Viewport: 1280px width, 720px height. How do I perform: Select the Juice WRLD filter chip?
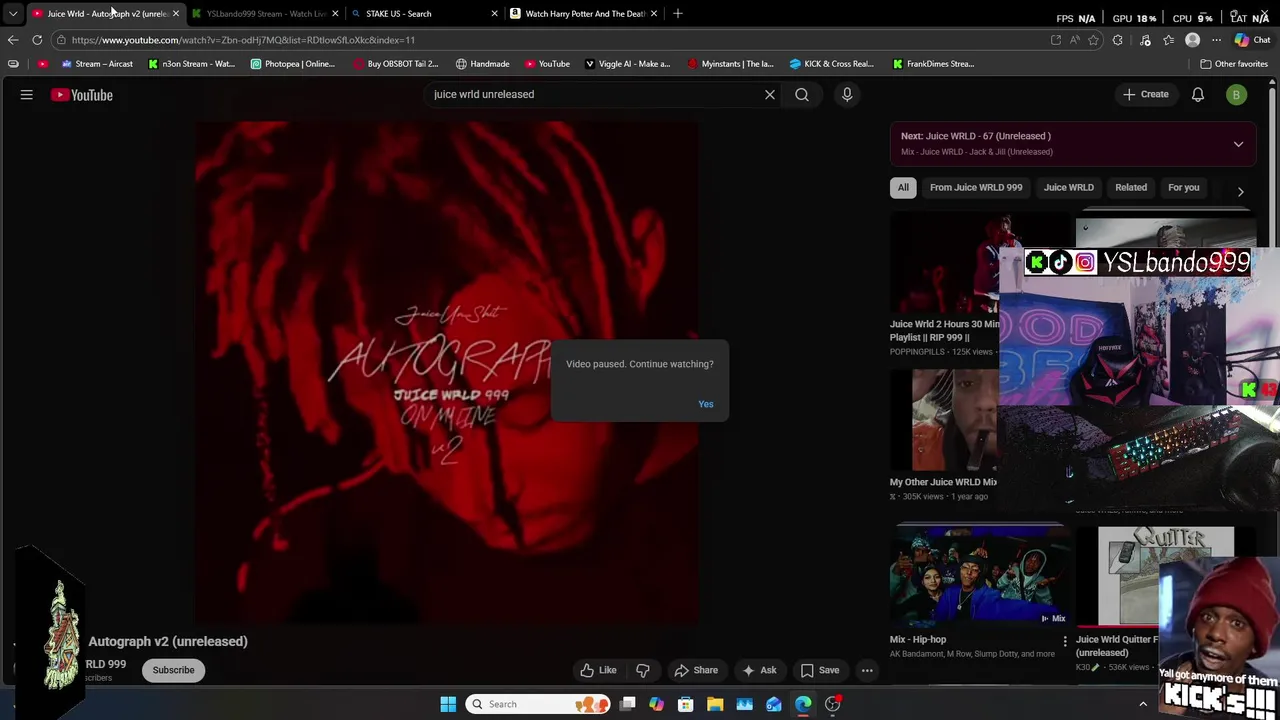1069,187
